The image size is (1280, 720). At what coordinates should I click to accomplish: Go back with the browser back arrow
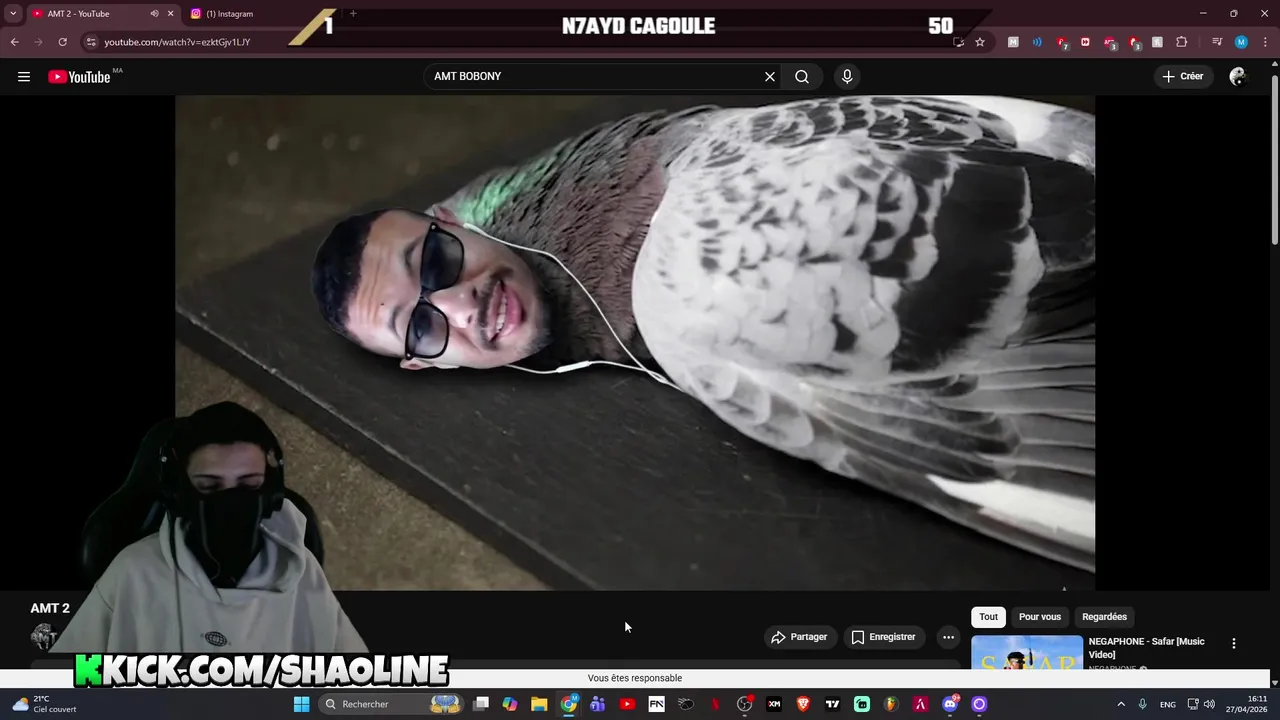pos(14,42)
